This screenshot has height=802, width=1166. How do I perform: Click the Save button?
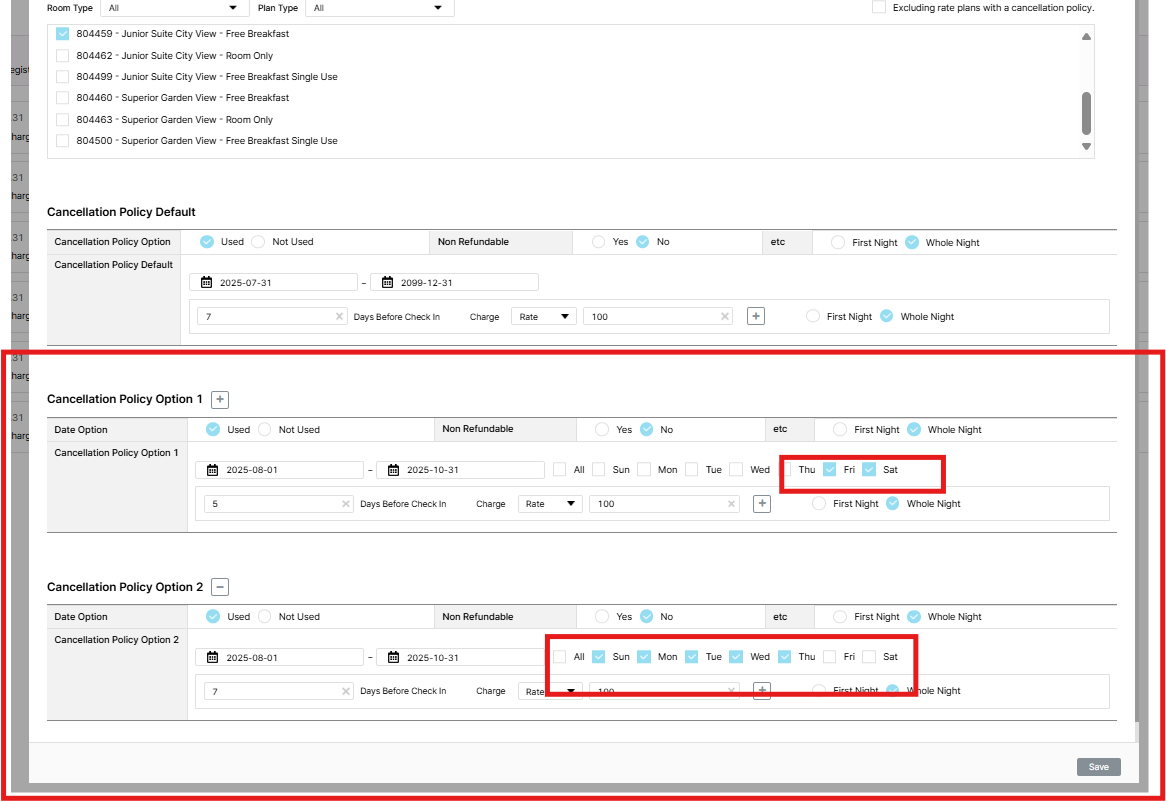[x=1098, y=767]
